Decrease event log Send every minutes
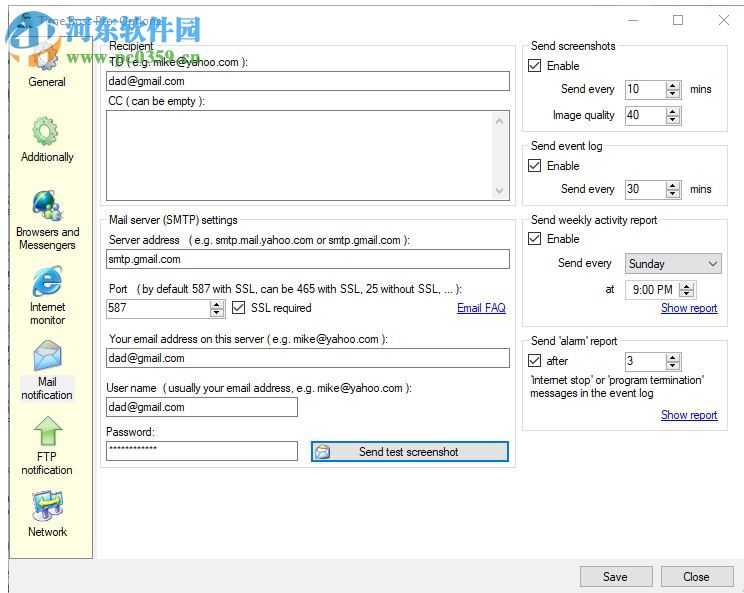744x593 pixels. tap(673, 194)
